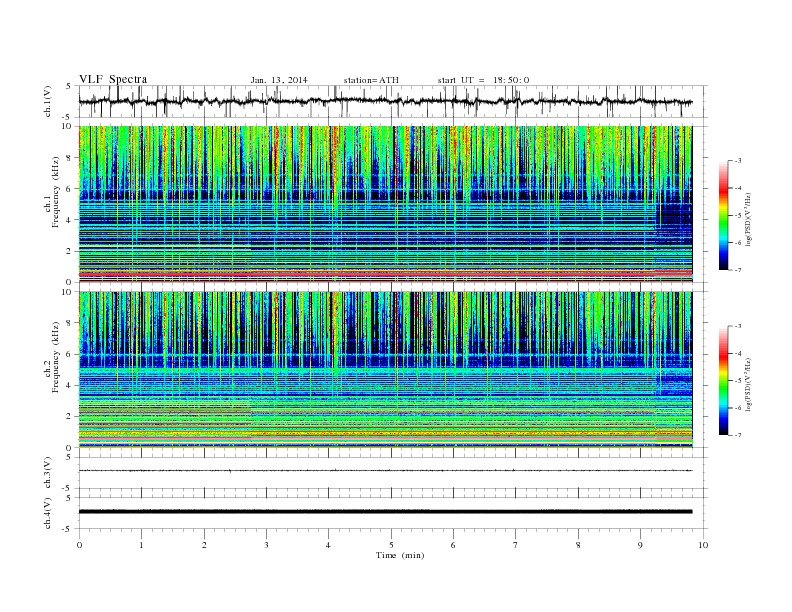Screen dimensions: 792x612
Task: Click the "7" tick on the time axis
Action: point(516,545)
